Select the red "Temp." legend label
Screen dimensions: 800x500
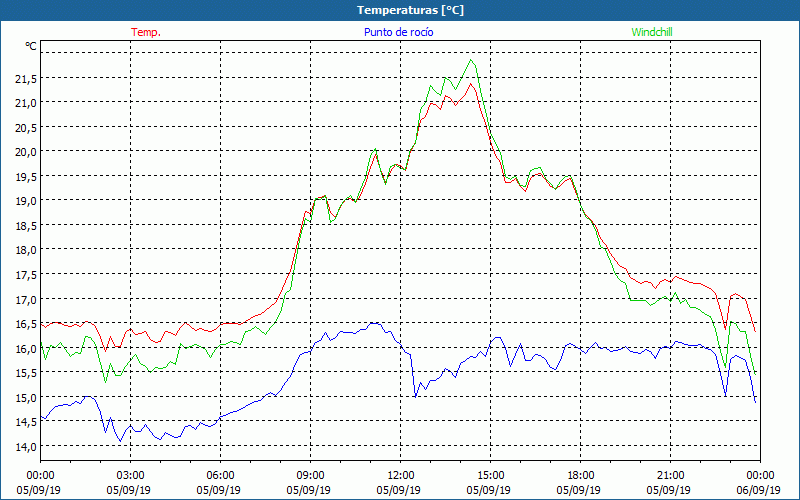[146, 32]
